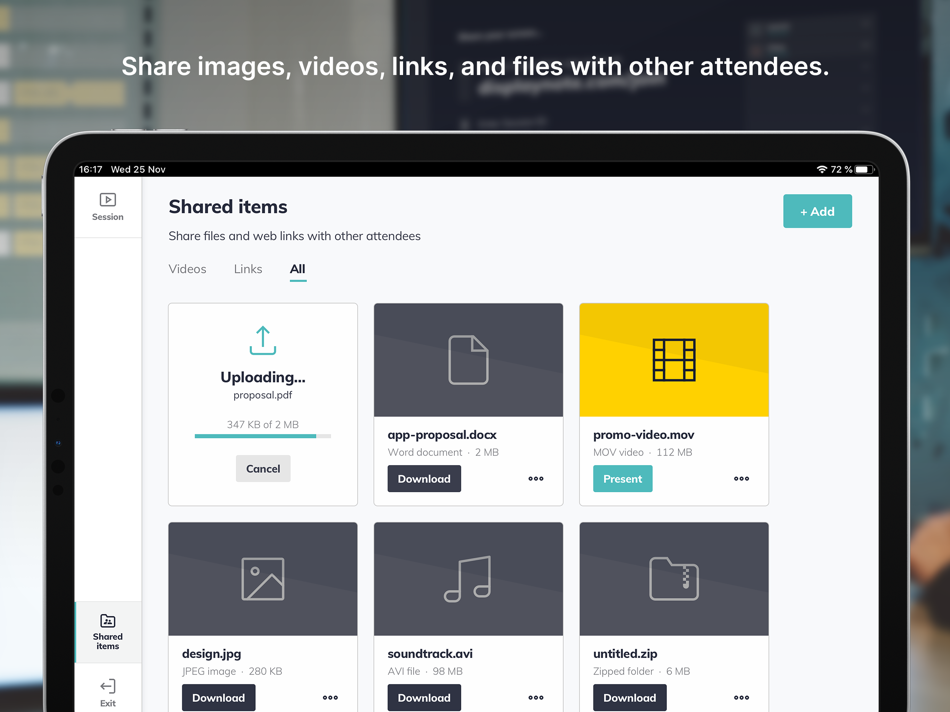
Task: Present promo-video.mov
Action: click(622, 479)
